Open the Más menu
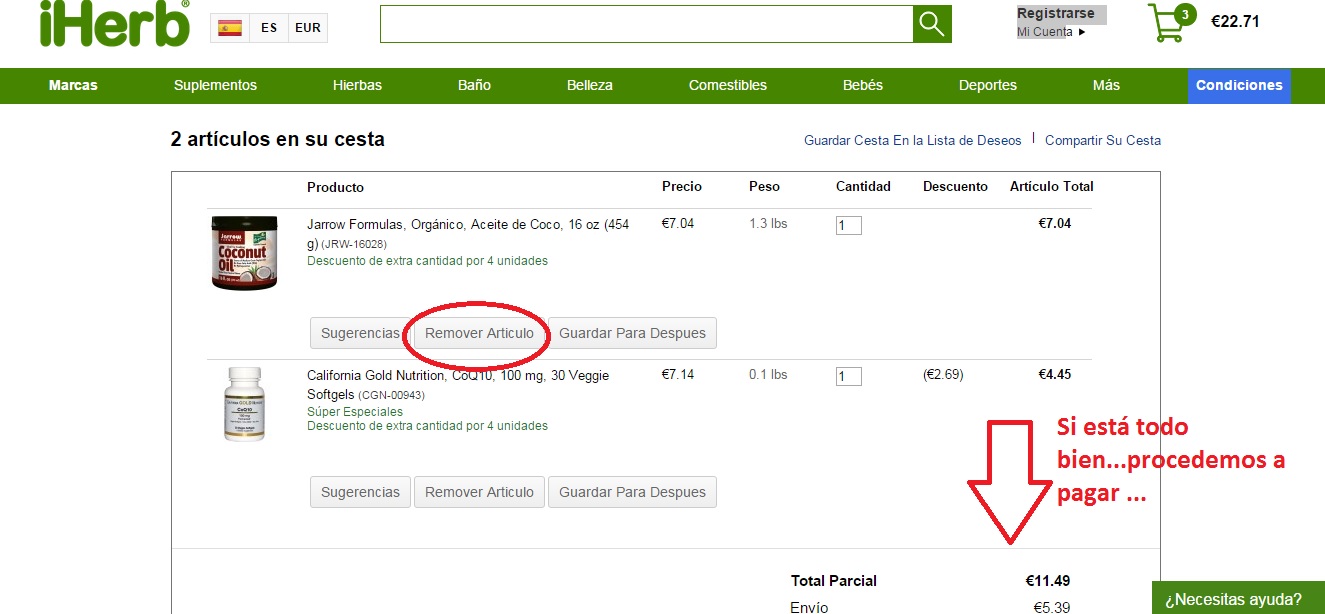 coord(1106,85)
